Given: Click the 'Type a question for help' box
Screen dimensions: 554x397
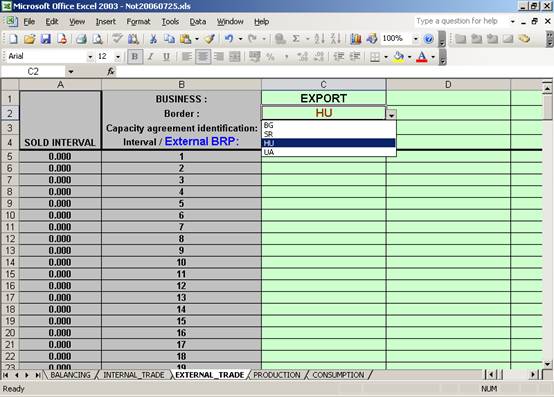Looking at the screenshot, I should 461,21.
